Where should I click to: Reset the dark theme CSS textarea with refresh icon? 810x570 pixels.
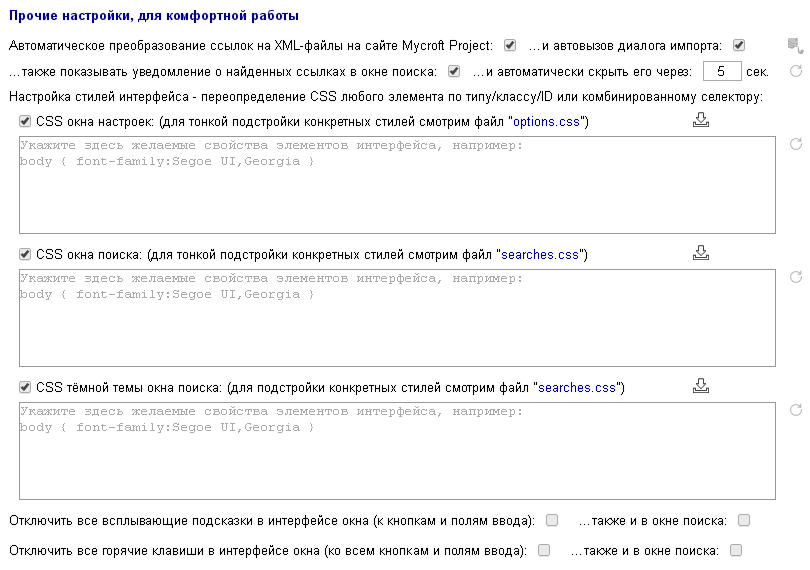(x=796, y=410)
